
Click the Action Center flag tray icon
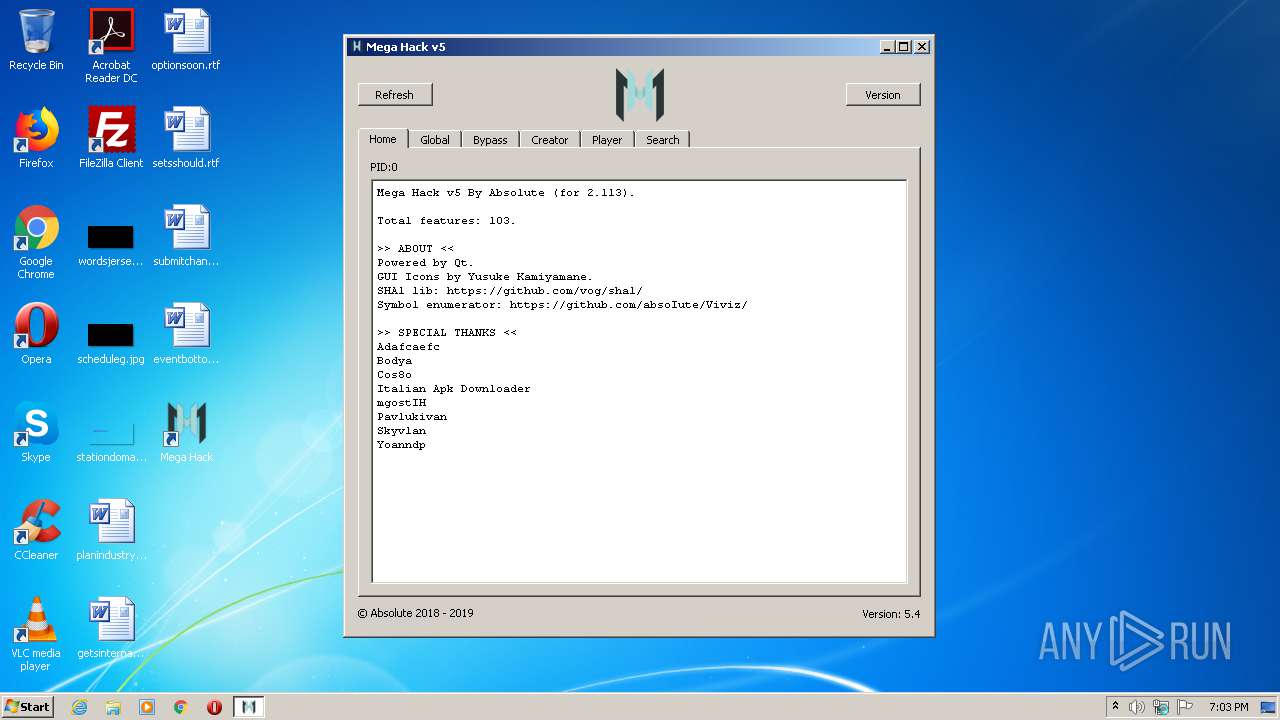coord(1185,707)
